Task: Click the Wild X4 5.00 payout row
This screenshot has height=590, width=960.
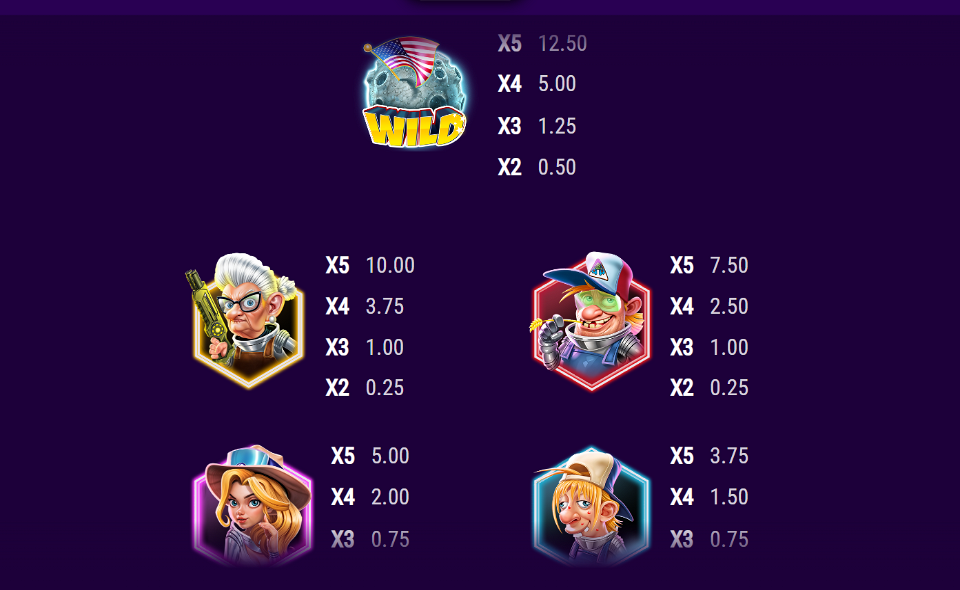Action: coord(537,84)
